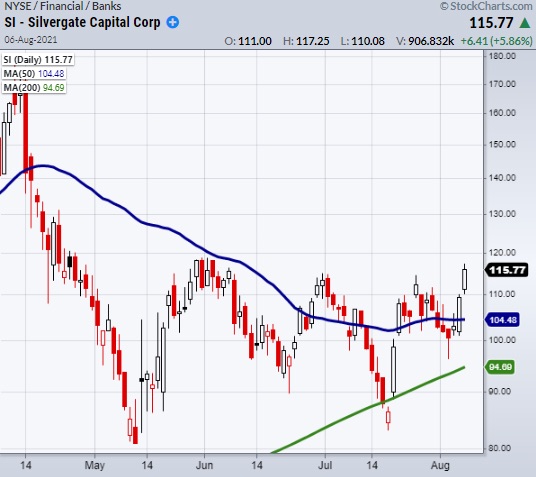Click the last price 115.77 in header
Screen dimensions: 536x477
tap(491, 23)
